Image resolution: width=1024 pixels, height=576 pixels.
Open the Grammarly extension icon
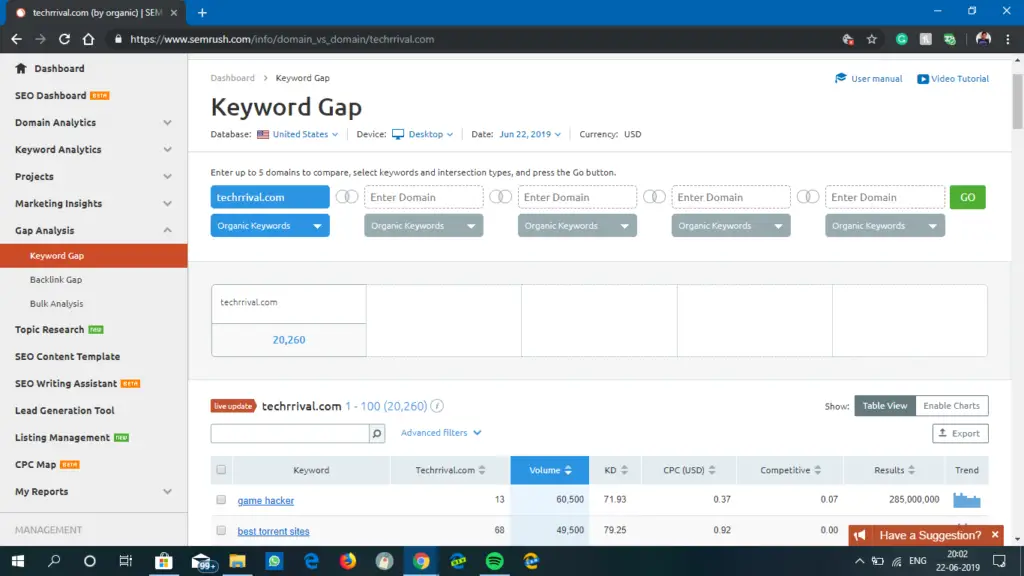point(901,39)
